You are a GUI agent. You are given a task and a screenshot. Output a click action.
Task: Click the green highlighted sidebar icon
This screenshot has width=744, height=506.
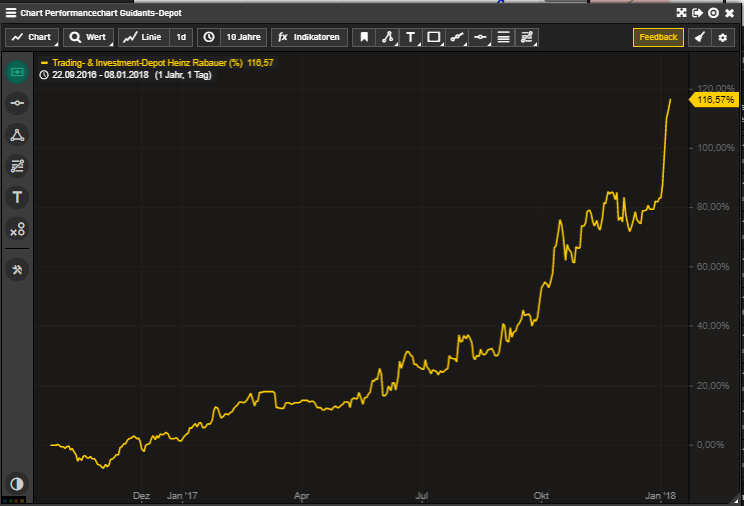pos(17,72)
